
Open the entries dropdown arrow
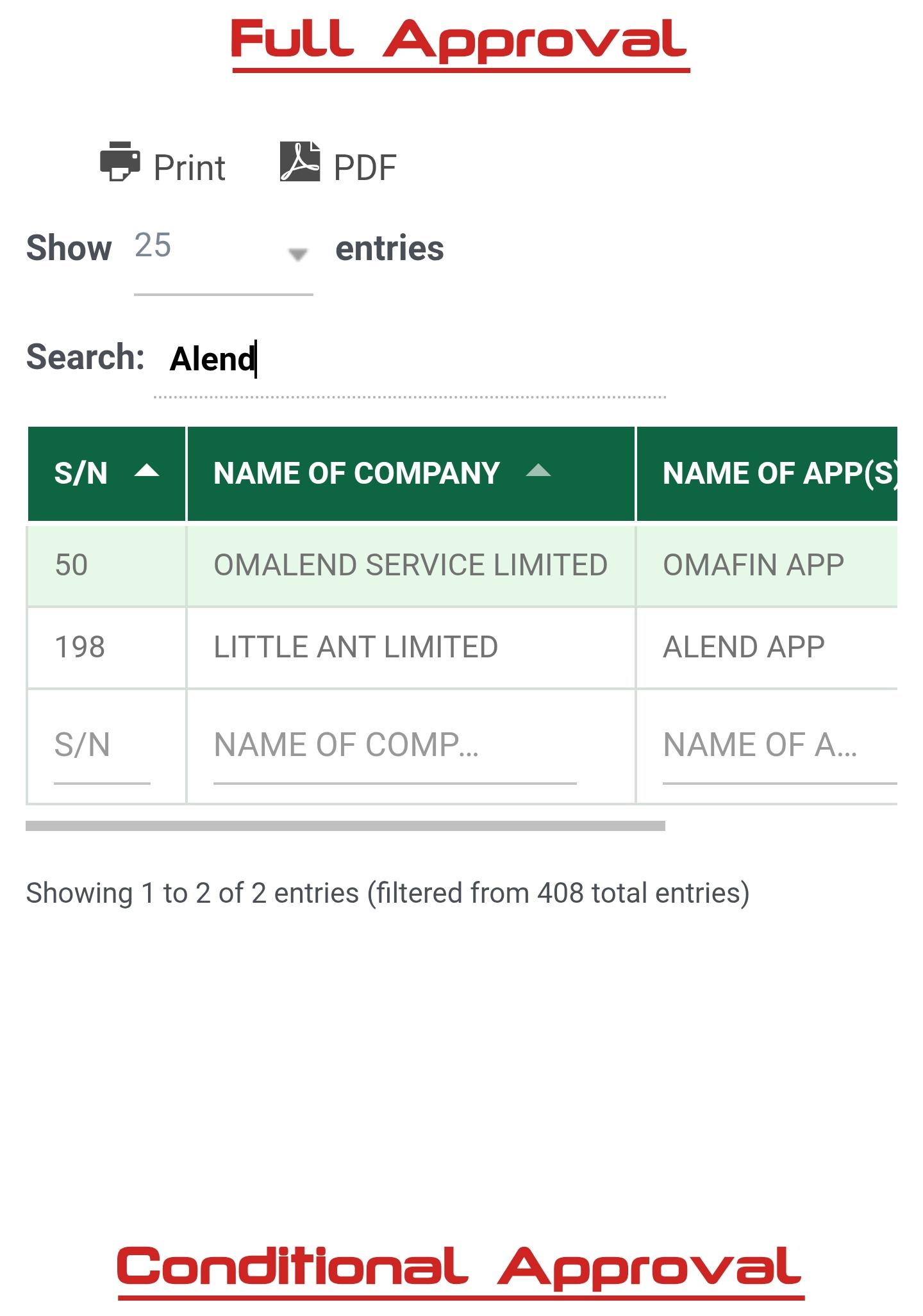coord(297,254)
